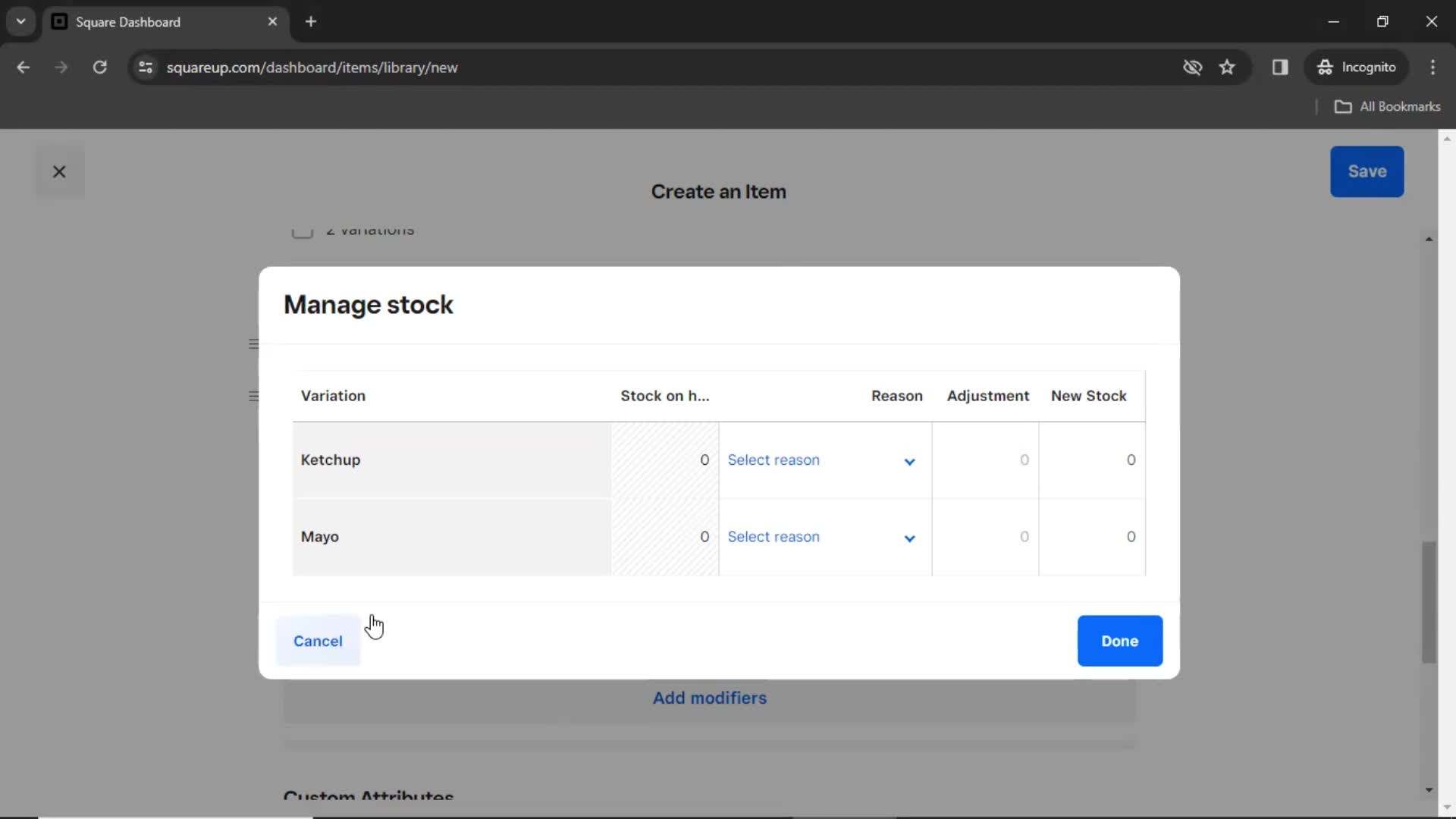Click the Stock on h... column header
The width and height of the screenshot is (1456, 819).
(665, 396)
